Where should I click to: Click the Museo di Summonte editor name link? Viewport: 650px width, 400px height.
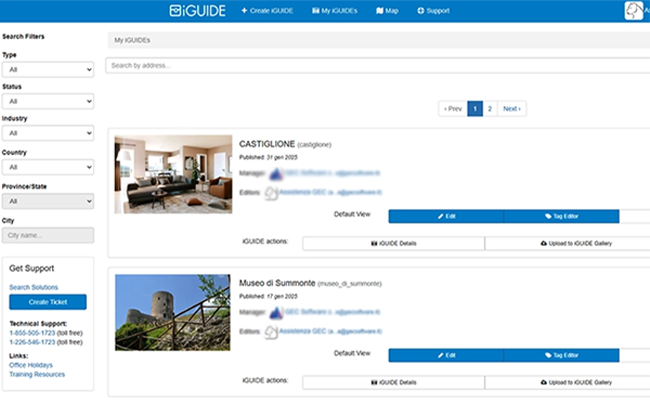tap(330, 331)
